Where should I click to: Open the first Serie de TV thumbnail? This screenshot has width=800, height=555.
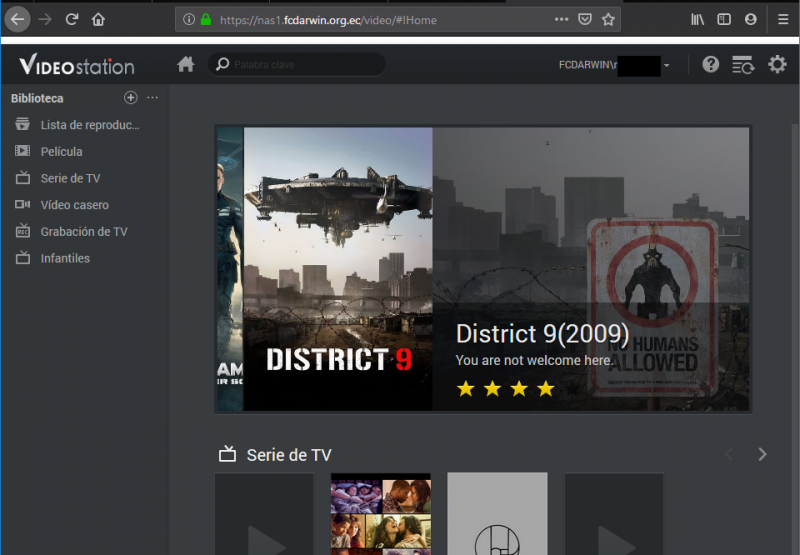coord(264,514)
